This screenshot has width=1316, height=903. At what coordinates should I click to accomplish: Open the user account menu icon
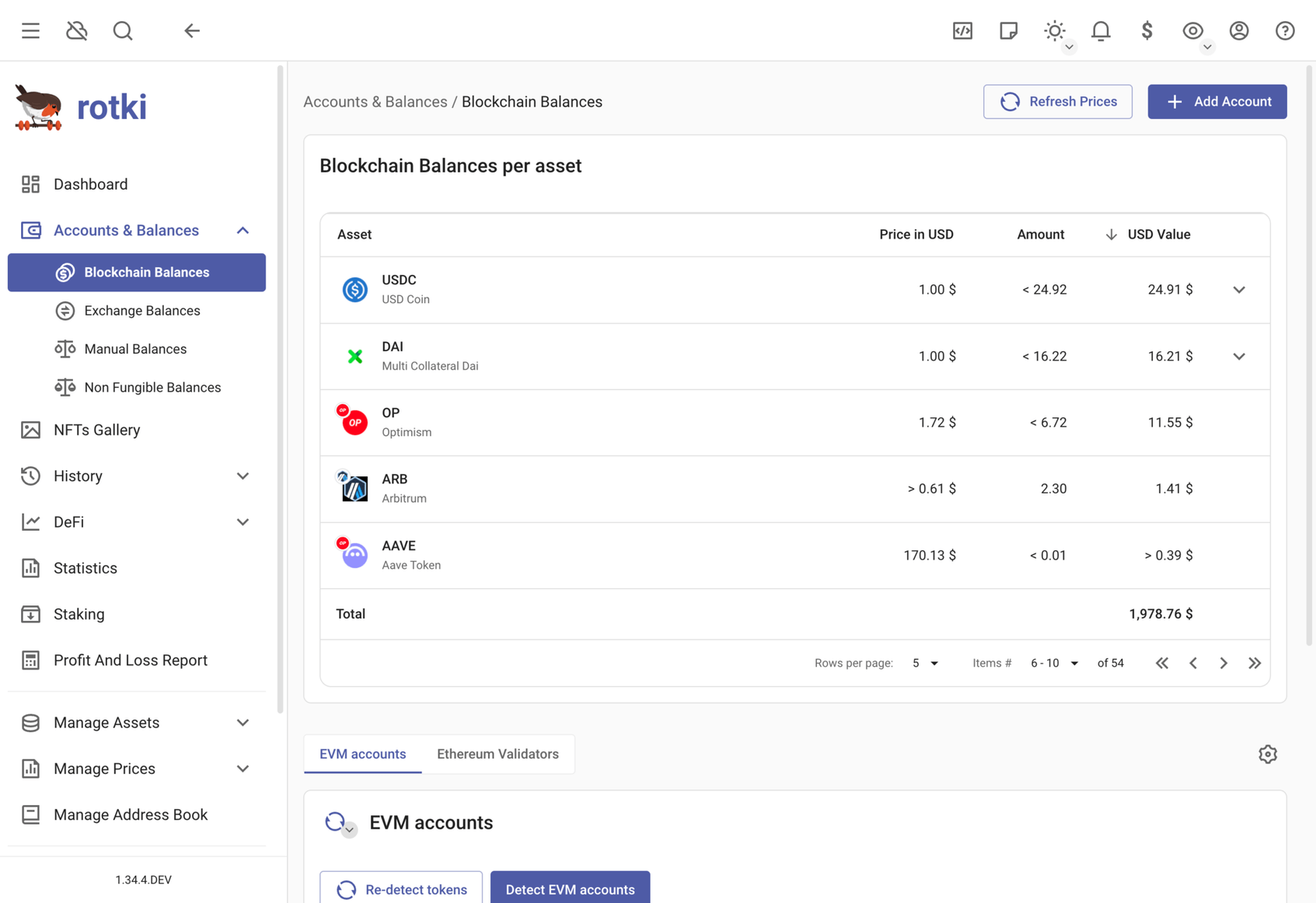tap(1239, 30)
